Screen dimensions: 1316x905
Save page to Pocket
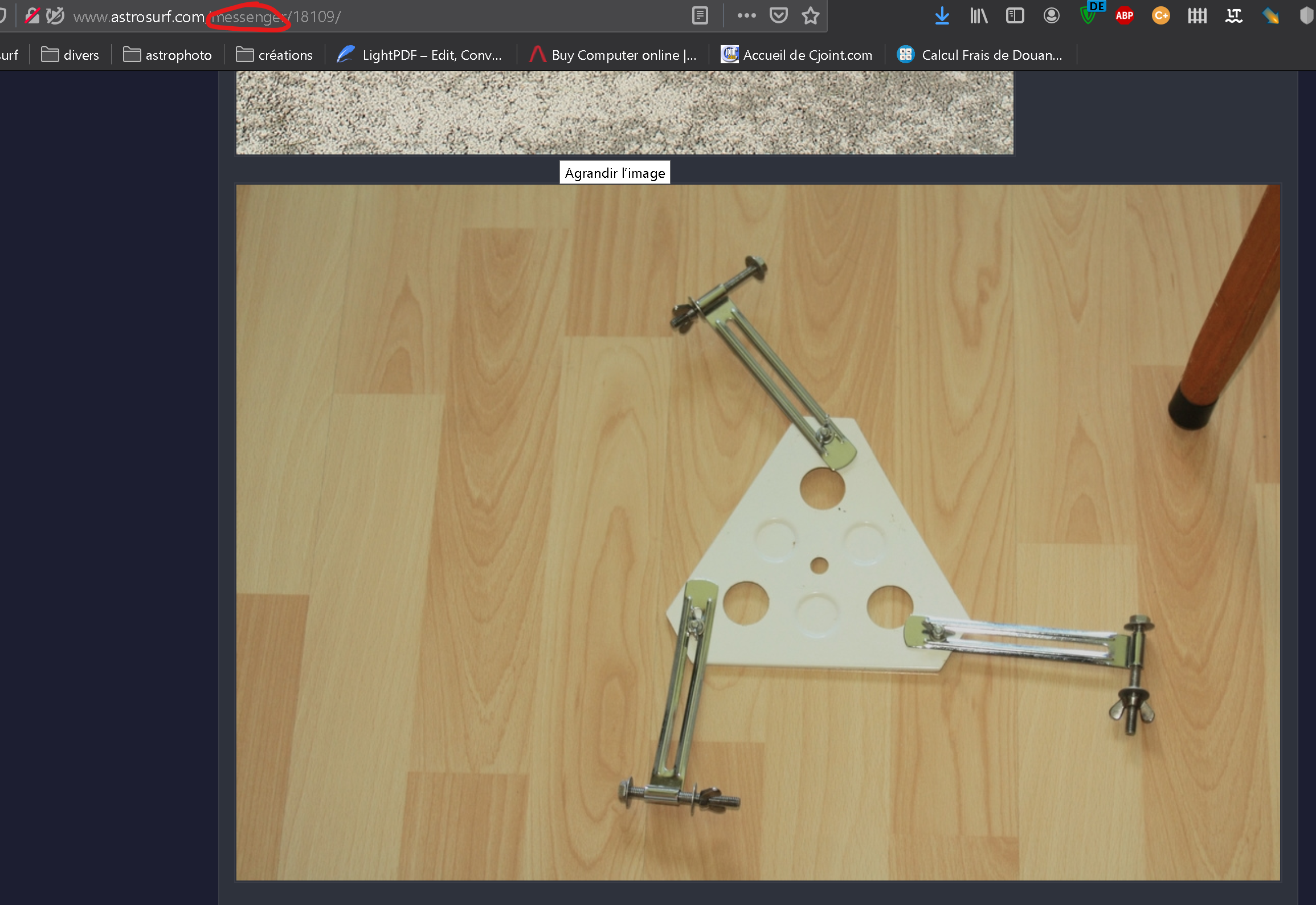coord(778,16)
